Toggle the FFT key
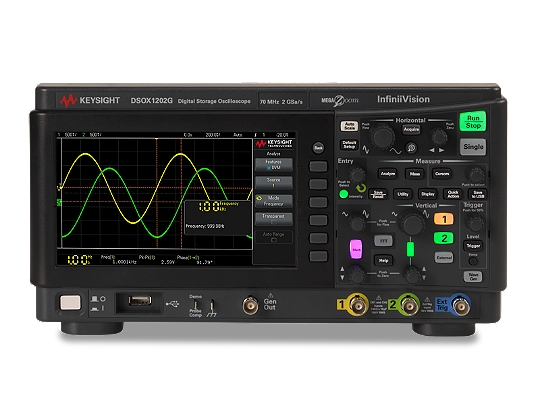Viewport: 540px width, 405px height. [383, 241]
